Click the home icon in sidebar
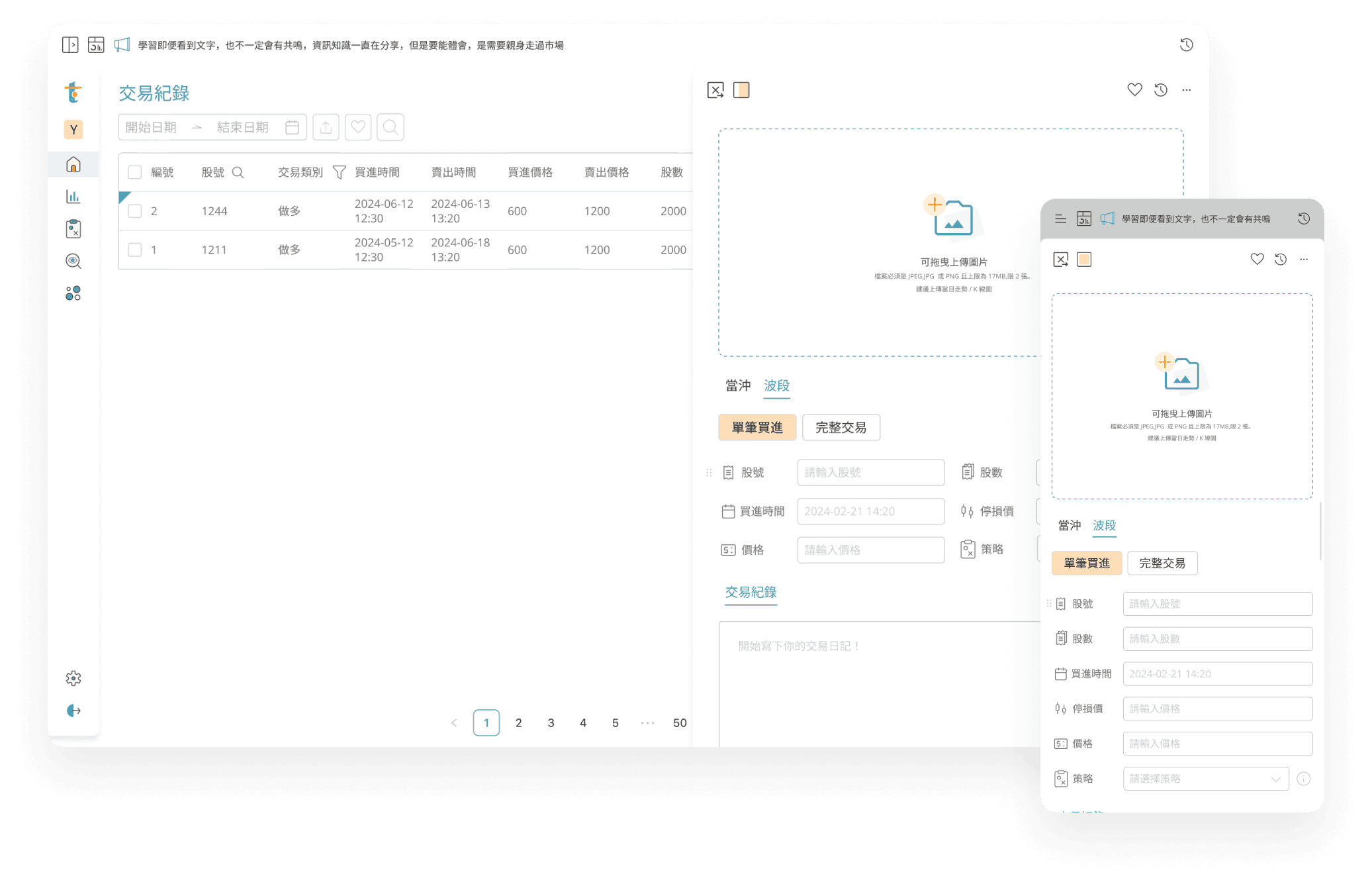The image size is (1372, 884). tap(73, 164)
